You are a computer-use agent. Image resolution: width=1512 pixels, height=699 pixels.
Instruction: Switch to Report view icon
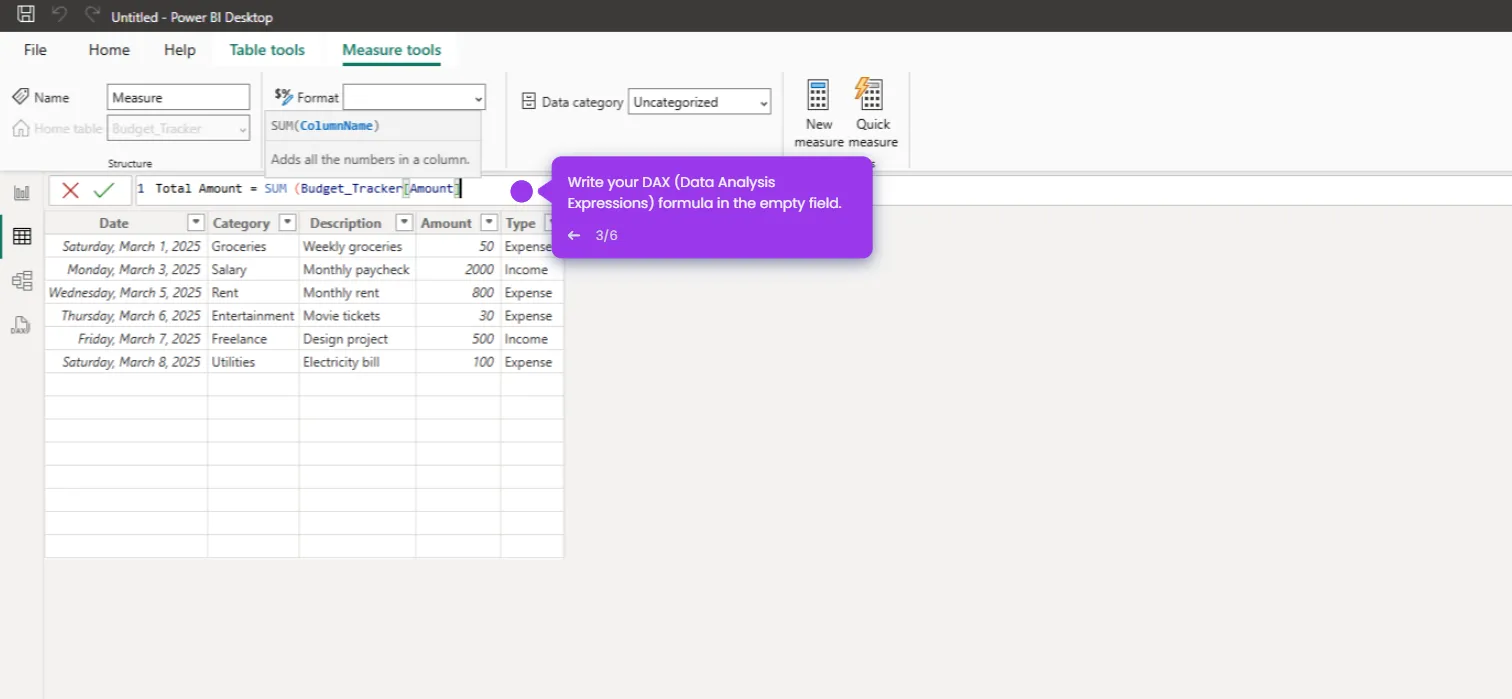pyautogui.click(x=21, y=192)
